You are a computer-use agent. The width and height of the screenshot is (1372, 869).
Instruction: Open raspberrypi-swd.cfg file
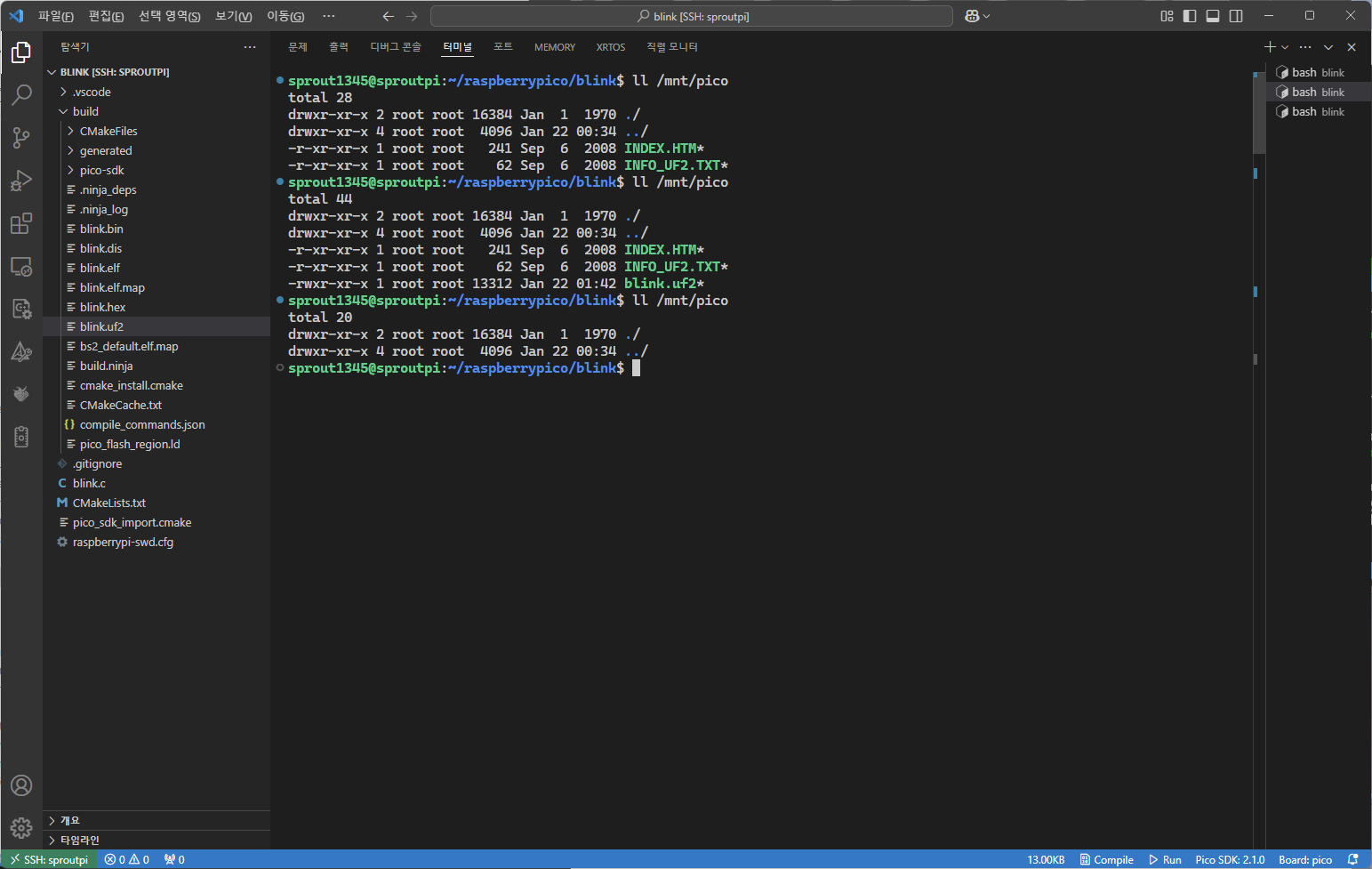pos(156,542)
